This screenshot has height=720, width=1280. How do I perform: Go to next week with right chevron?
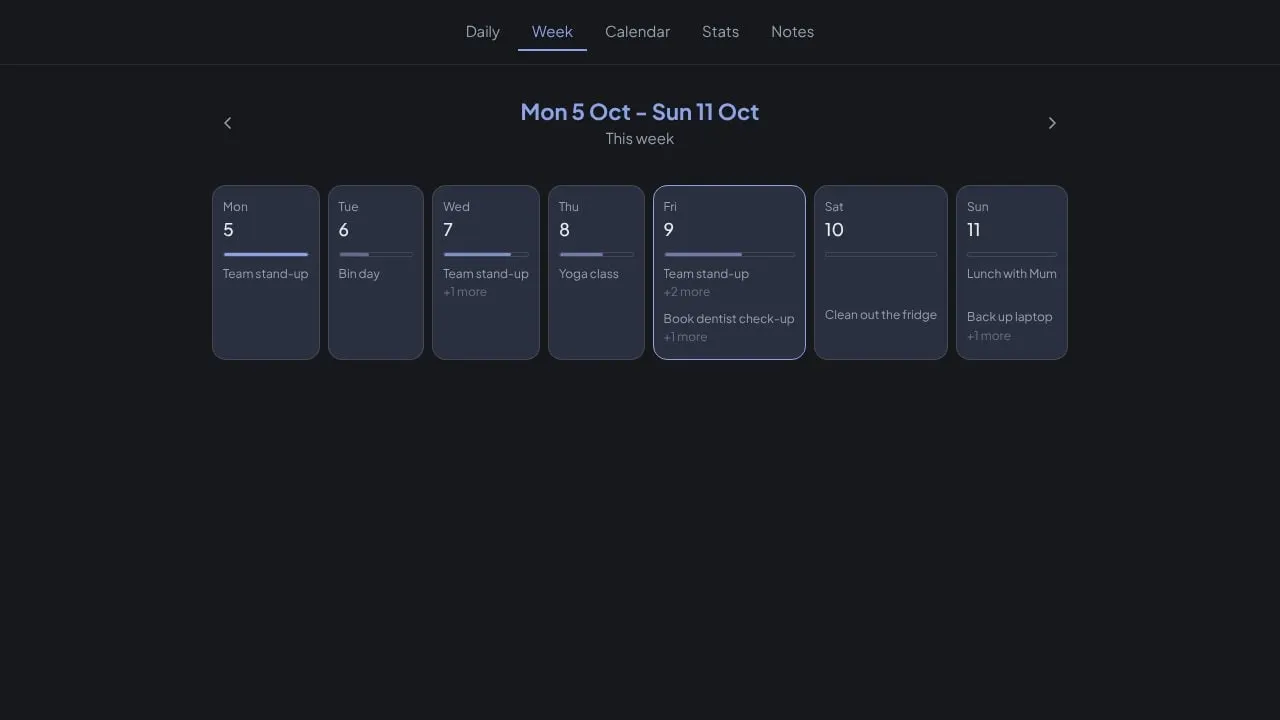pos(1052,123)
